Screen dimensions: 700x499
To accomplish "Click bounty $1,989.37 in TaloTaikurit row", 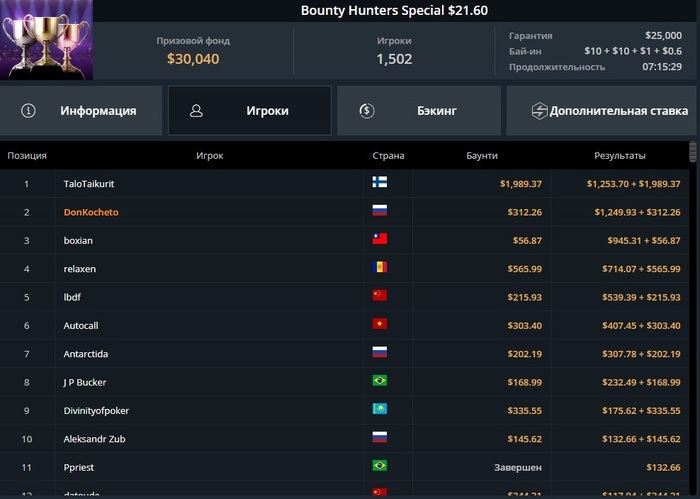I will click(x=521, y=184).
